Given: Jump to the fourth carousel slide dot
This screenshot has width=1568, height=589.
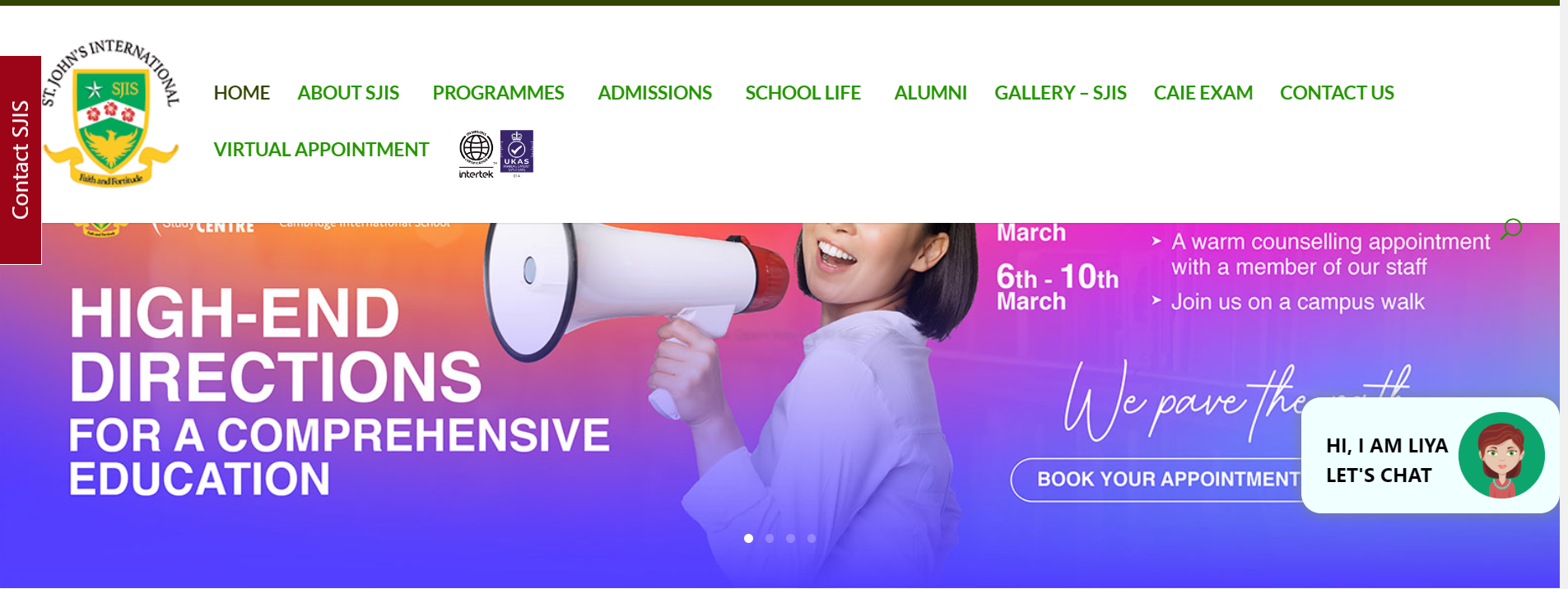Looking at the screenshot, I should click(x=812, y=538).
